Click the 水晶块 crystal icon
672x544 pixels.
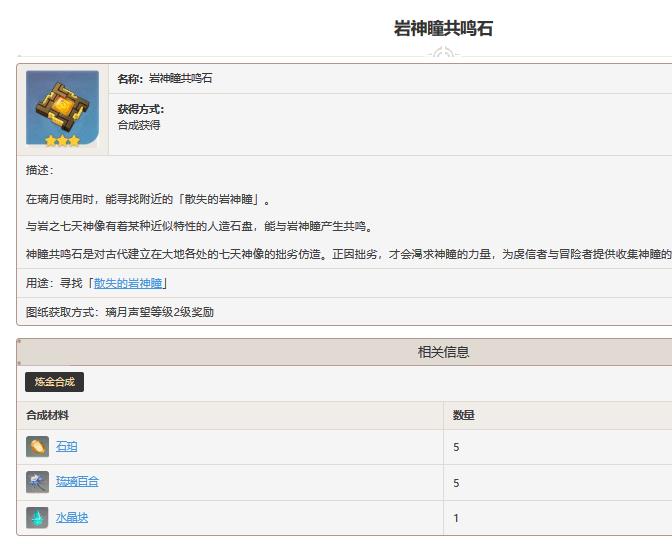tap(37, 518)
